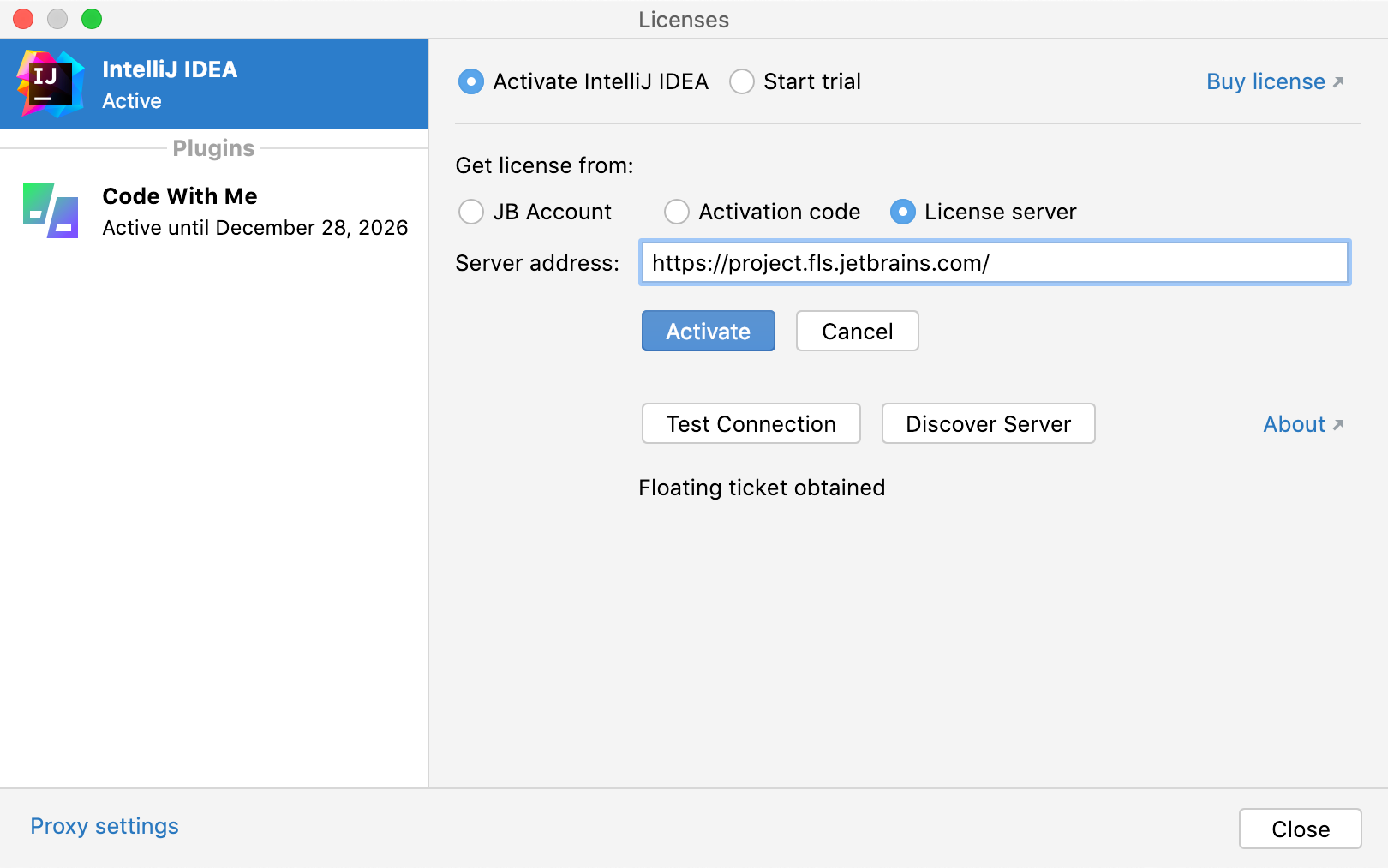
Task: Click the green zoom window button
Action: point(92,19)
